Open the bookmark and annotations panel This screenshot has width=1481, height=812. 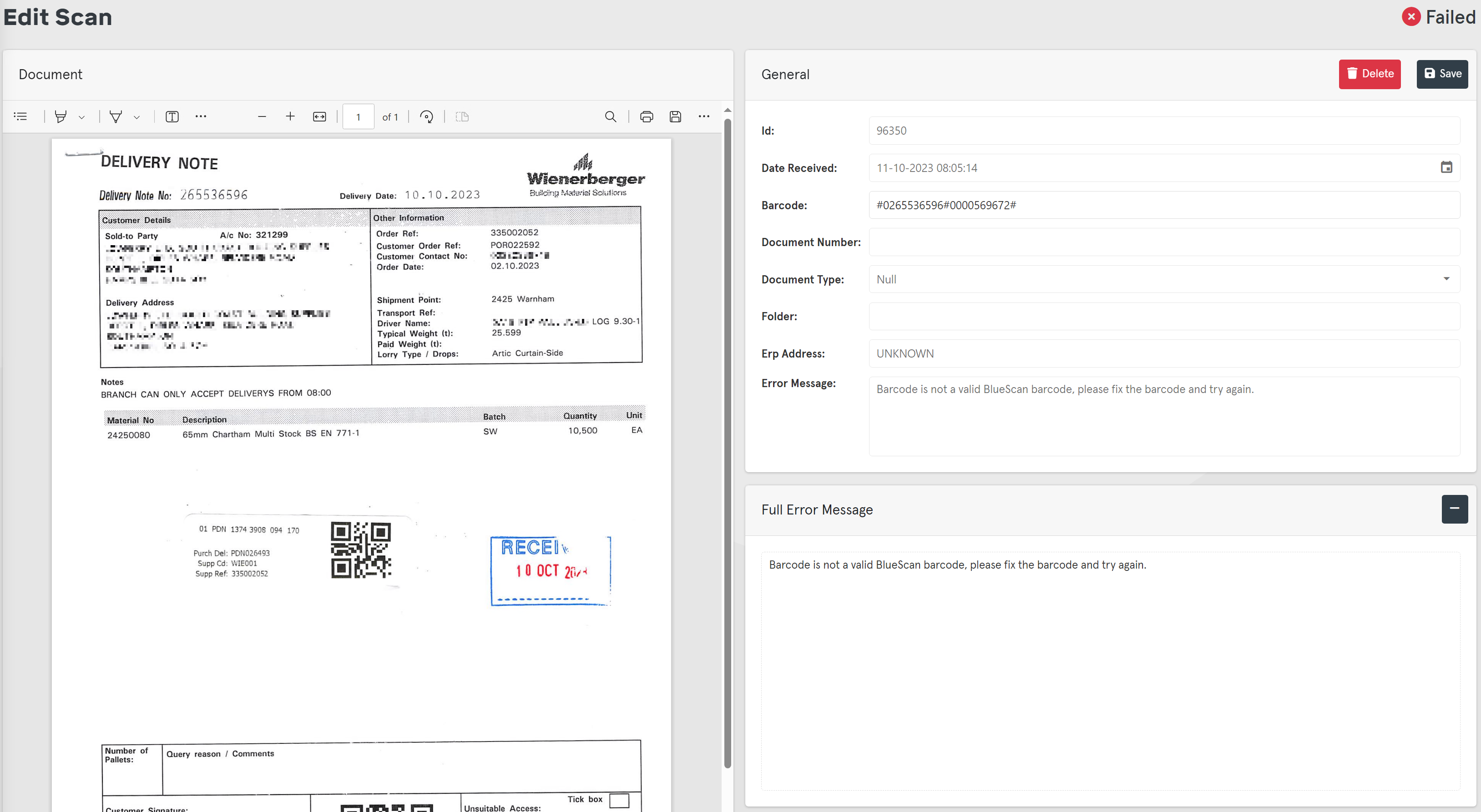click(x=20, y=116)
